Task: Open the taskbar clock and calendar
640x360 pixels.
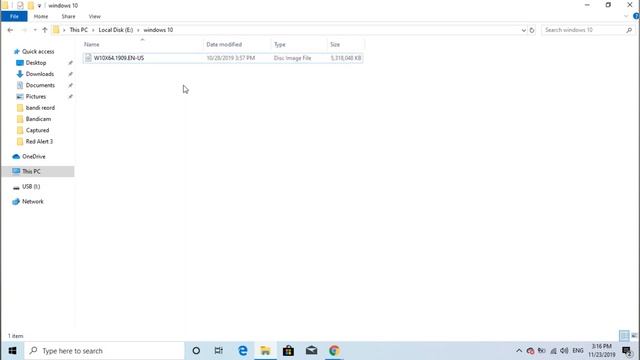Action: coord(602,351)
